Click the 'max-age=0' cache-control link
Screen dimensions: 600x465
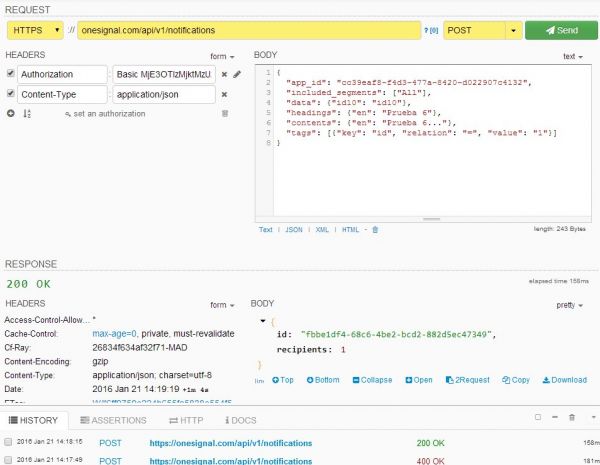click(114, 334)
